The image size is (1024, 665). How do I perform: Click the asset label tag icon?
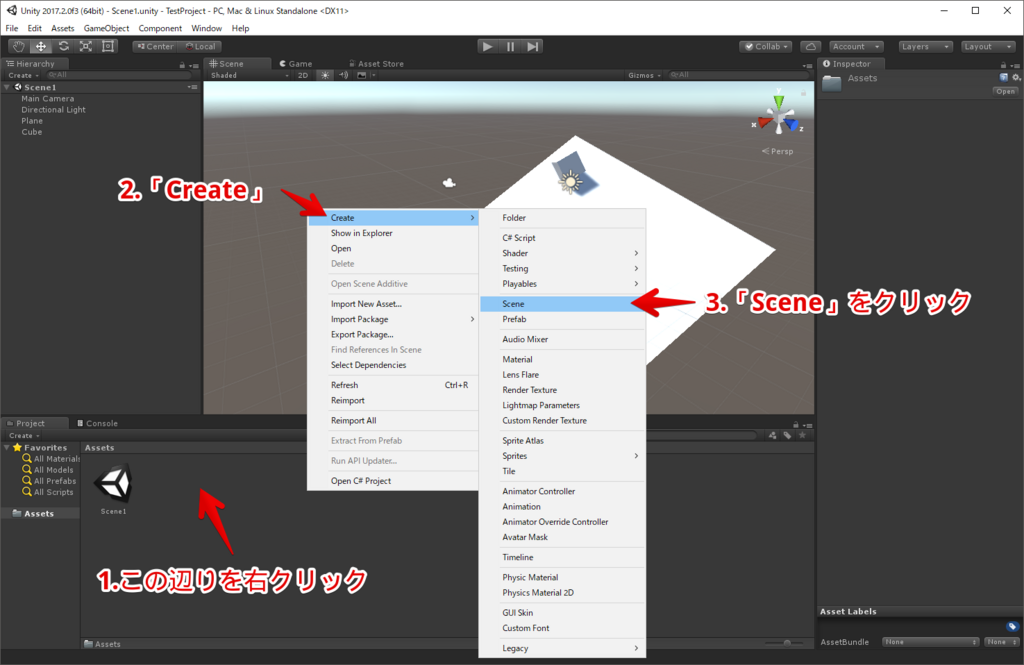tap(1012, 626)
